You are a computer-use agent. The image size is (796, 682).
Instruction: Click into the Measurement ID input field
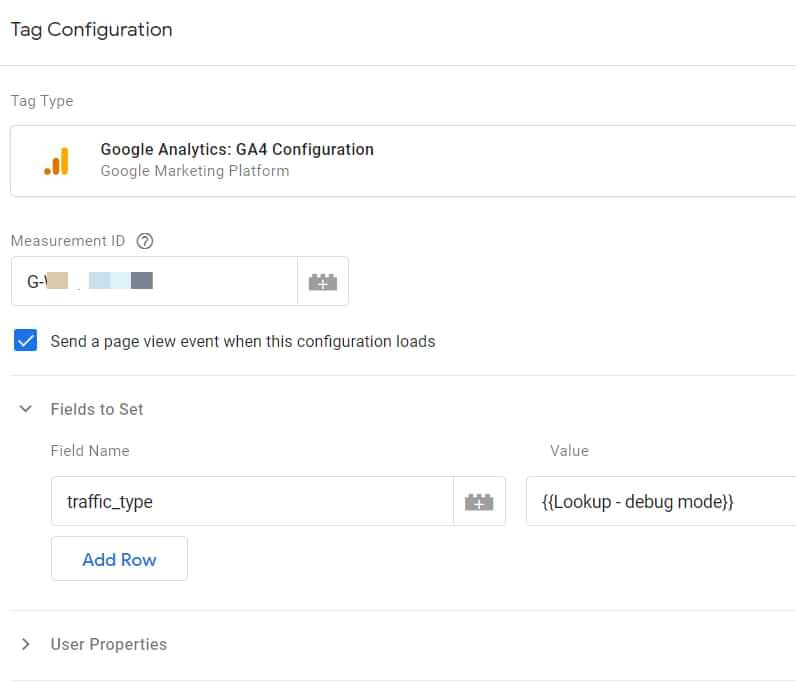(x=155, y=282)
